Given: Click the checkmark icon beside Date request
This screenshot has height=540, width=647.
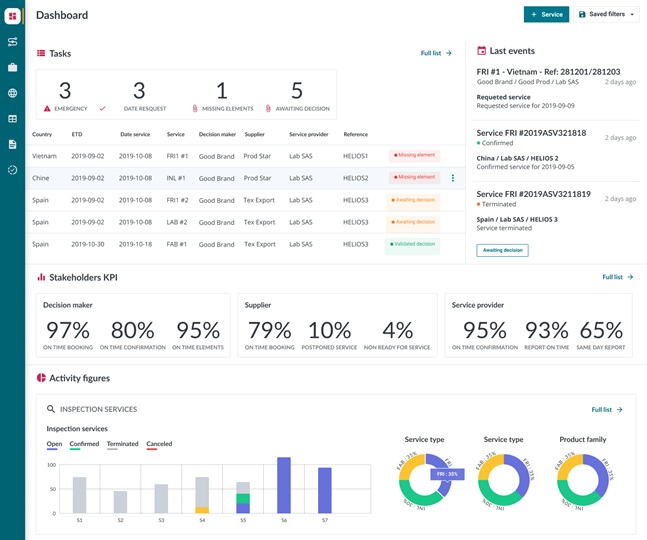Looking at the screenshot, I should (x=102, y=108).
